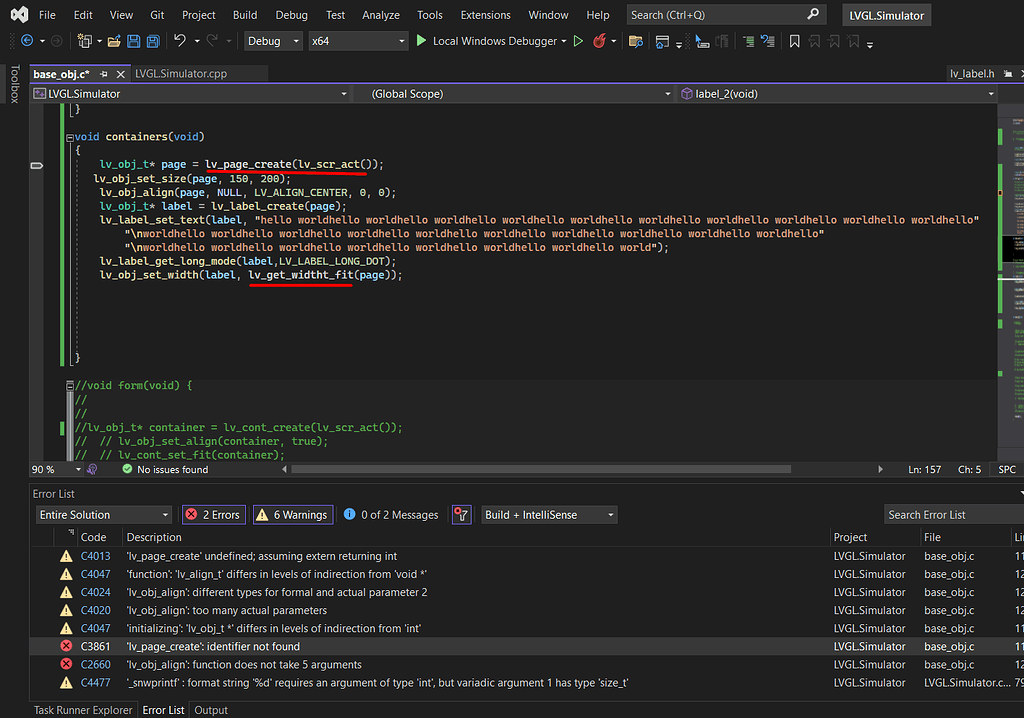Open the (Global Scope) dropdown

point(513,94)
